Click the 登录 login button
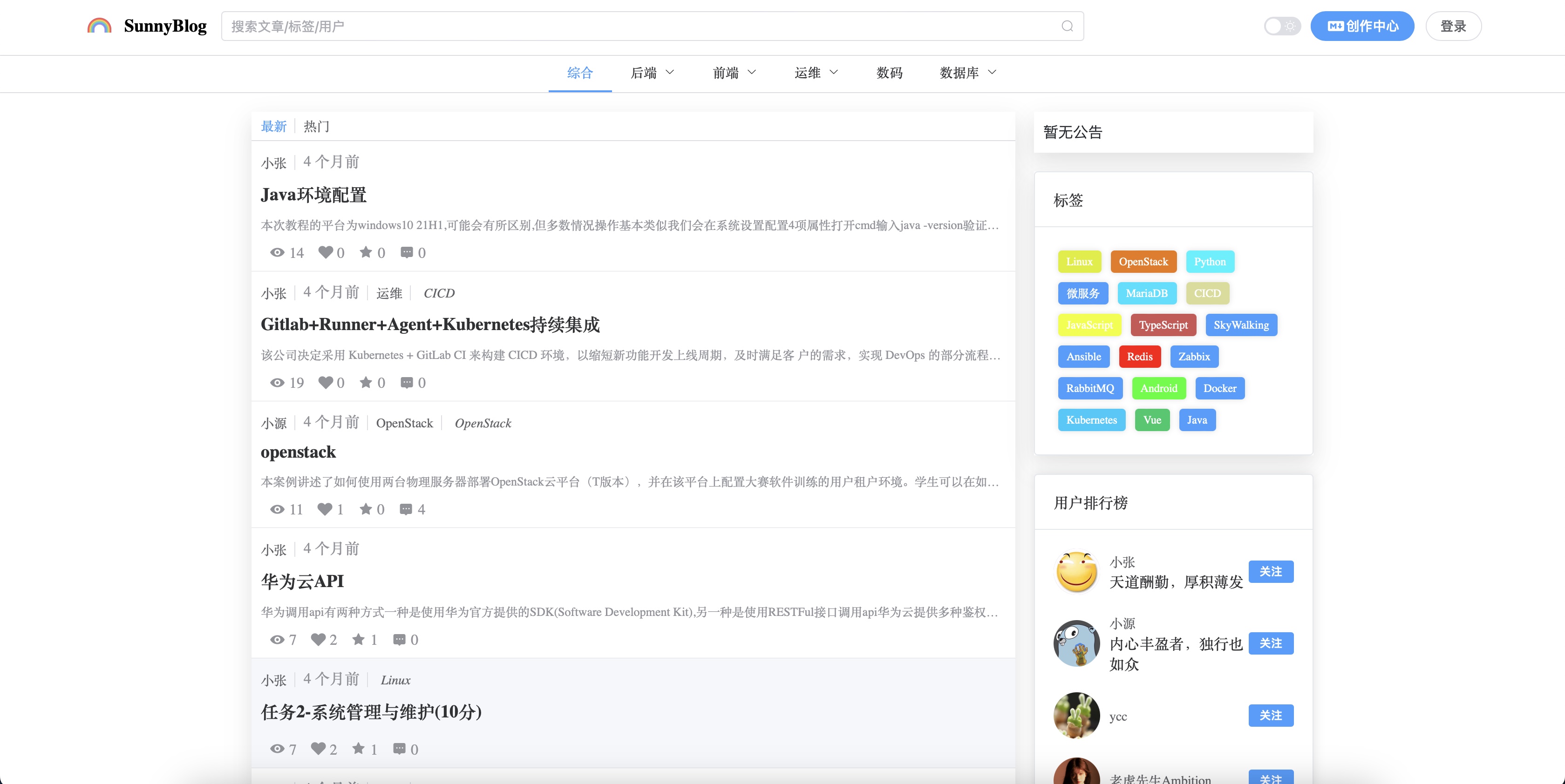Screen dimensions: 1565x784 pos(1453,26)
